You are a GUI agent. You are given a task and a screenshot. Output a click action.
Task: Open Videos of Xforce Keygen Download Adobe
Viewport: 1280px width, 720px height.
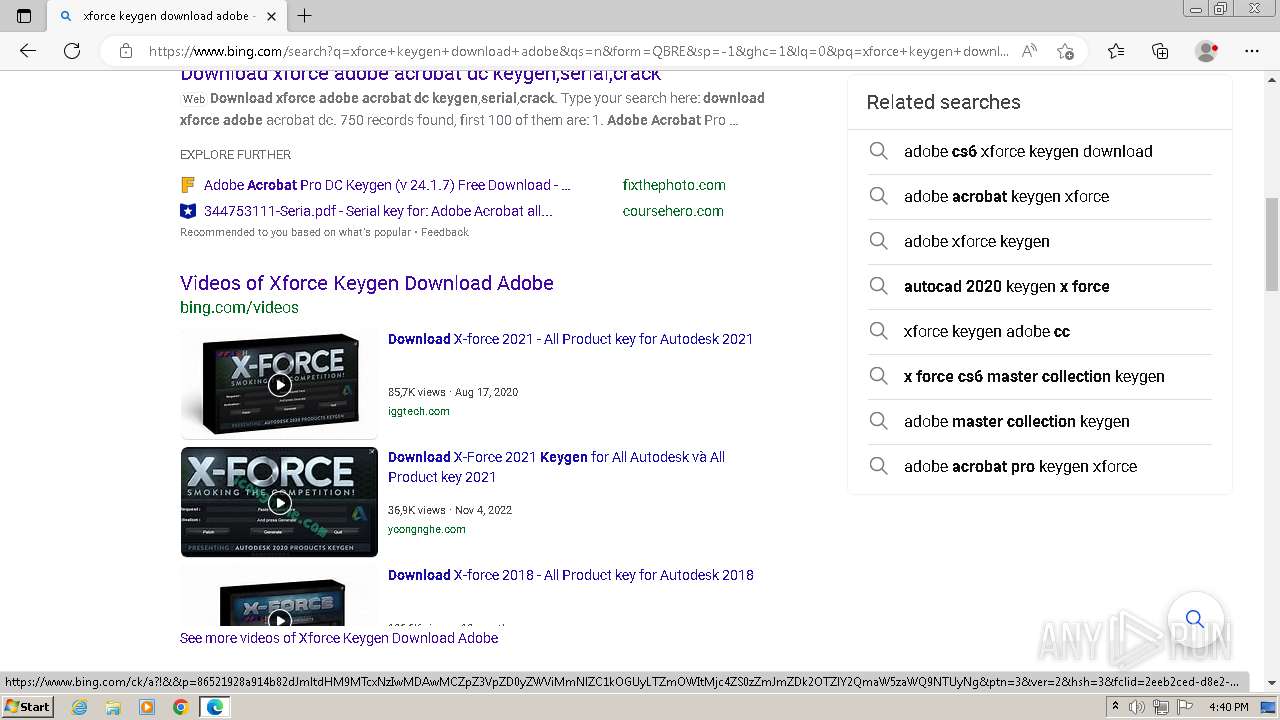click(x=367, y=283)
